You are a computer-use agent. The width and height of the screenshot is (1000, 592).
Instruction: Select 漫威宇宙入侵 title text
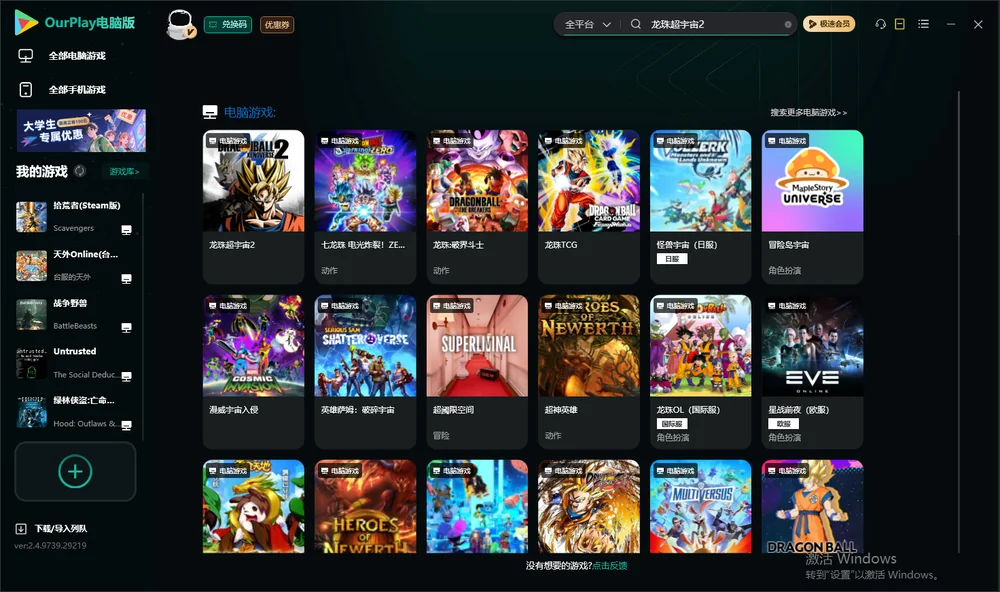click(x=234, y=410)
